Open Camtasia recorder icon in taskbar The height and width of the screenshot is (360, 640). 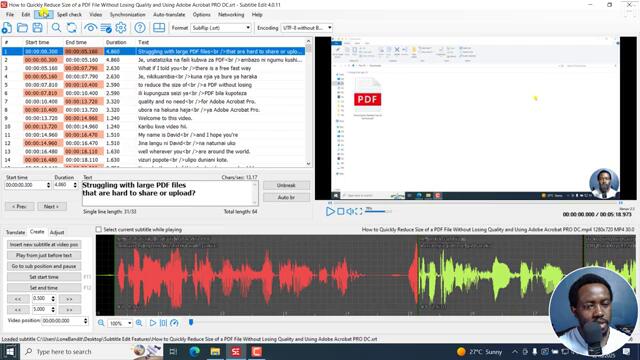(257, 351)
